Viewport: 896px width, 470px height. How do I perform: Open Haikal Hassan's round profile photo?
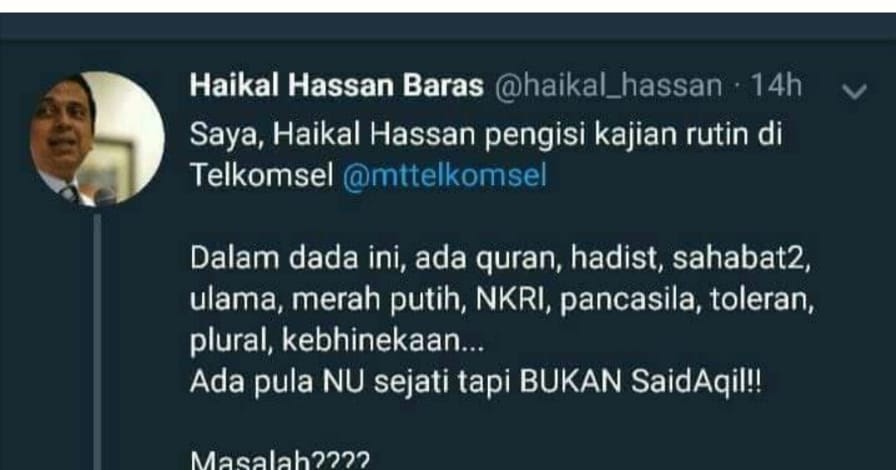97,138
